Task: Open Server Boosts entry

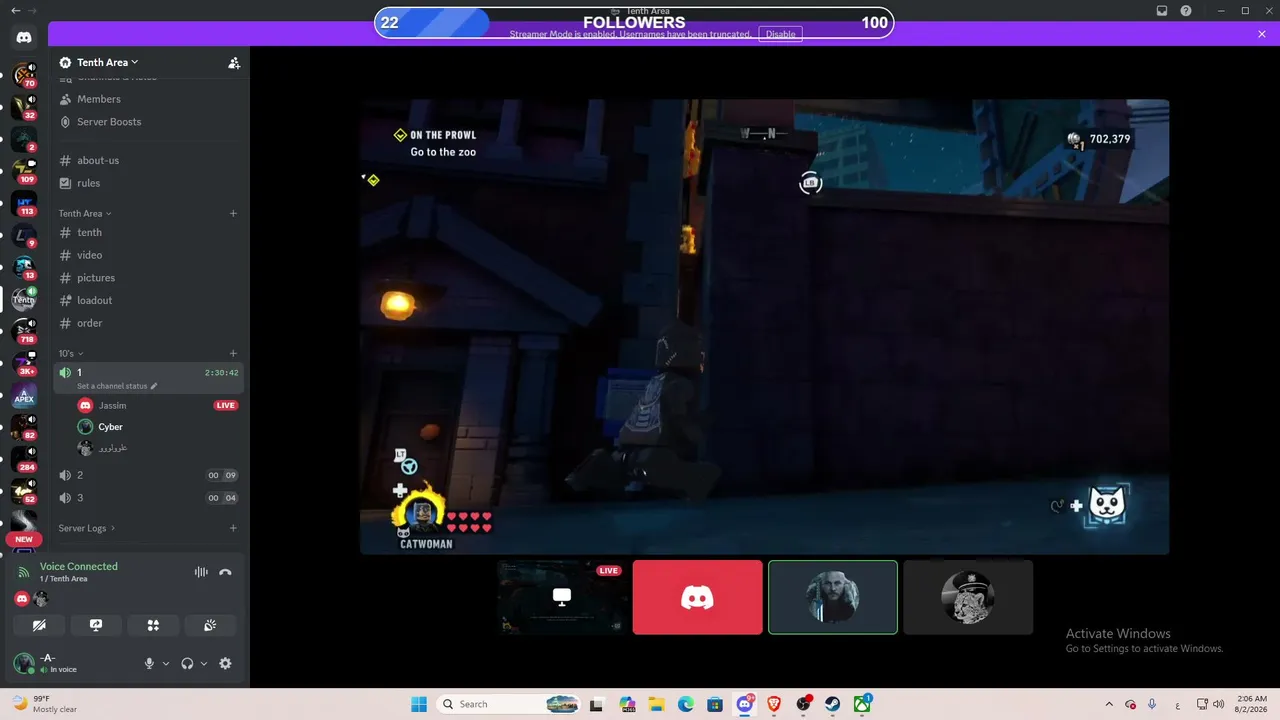Action: click(148, 122)
